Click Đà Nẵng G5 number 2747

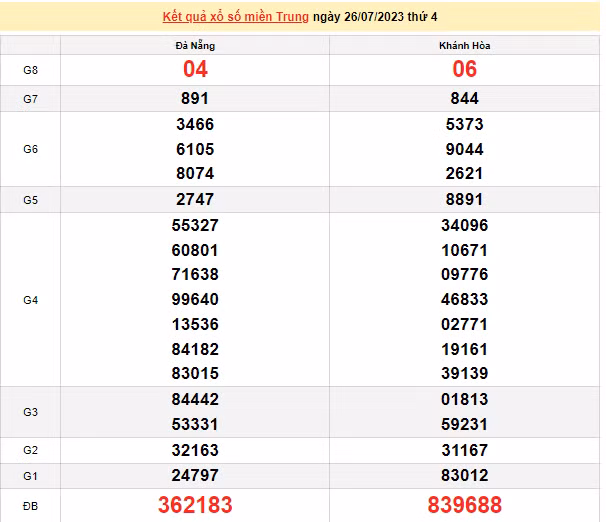click(x=195, y=200)
